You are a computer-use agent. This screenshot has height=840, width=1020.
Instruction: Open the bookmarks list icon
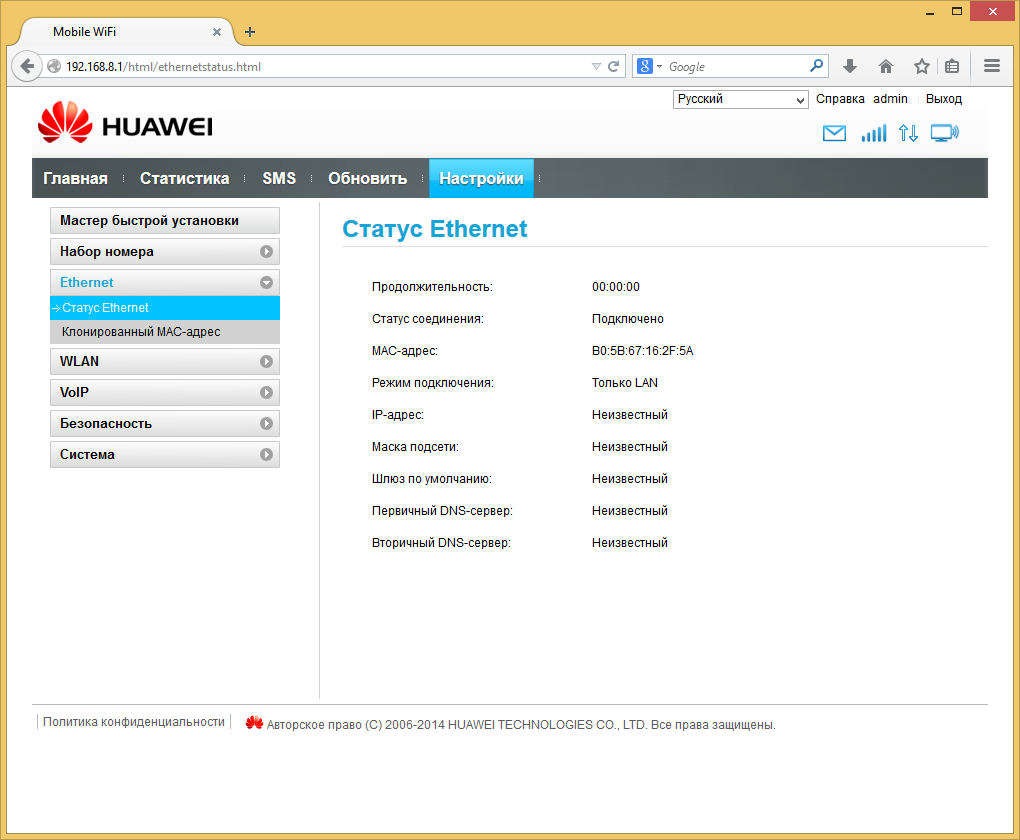(x=952, y=66)
